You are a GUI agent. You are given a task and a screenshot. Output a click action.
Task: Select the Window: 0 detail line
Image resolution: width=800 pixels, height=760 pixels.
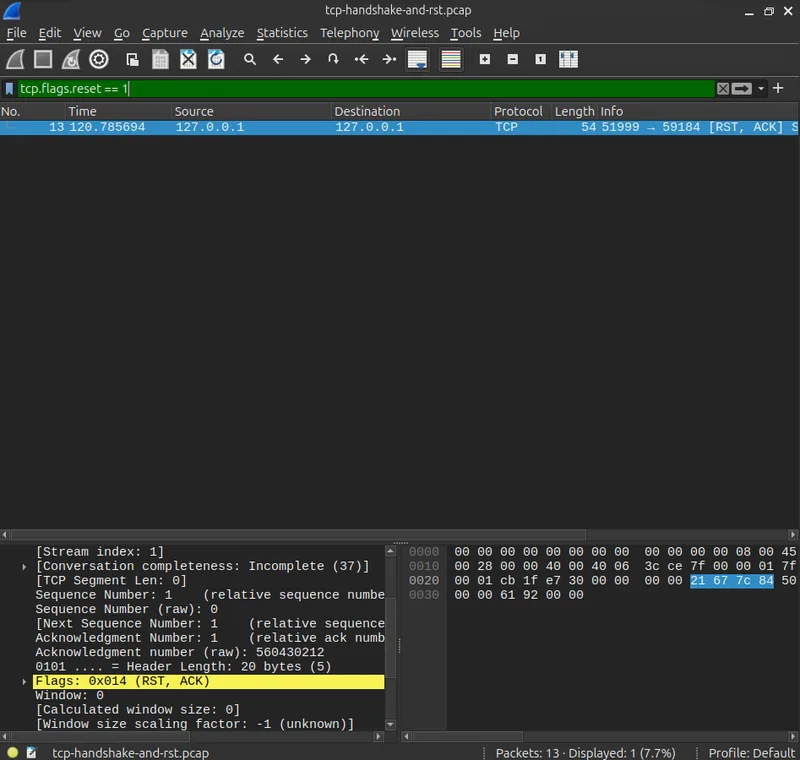click(x=69, y=696)
